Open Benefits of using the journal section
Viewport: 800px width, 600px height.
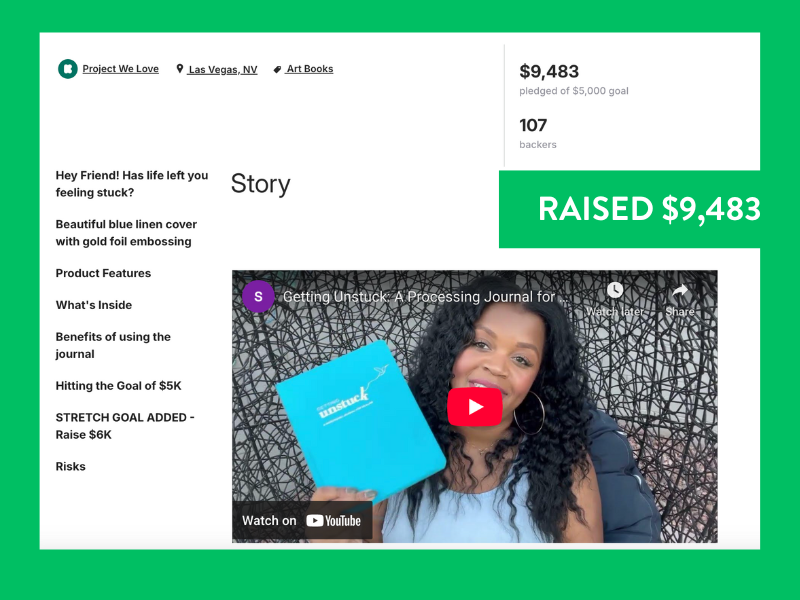coord(113,345)
